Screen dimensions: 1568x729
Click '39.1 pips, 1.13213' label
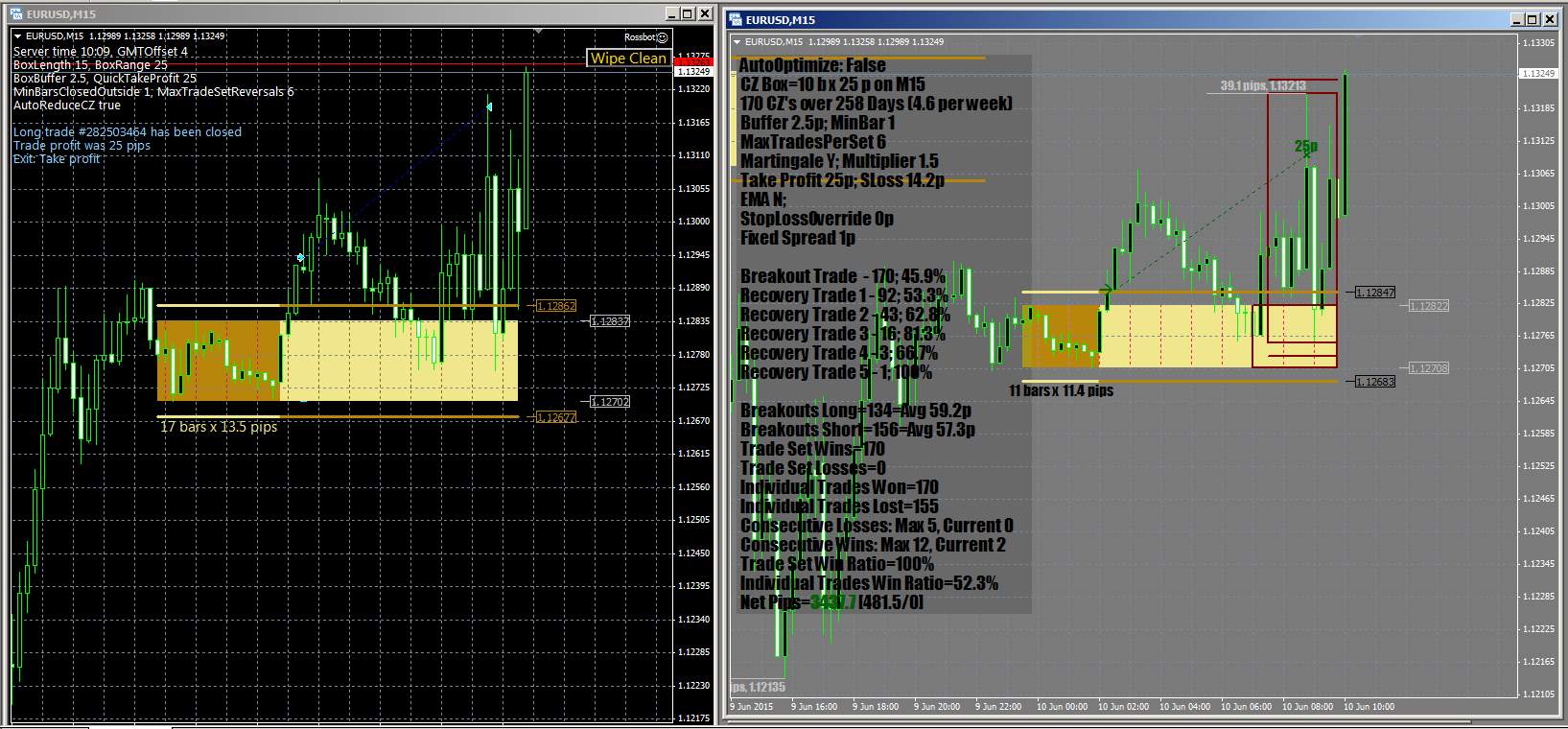pyautogui.click(x=1263, y=85)
